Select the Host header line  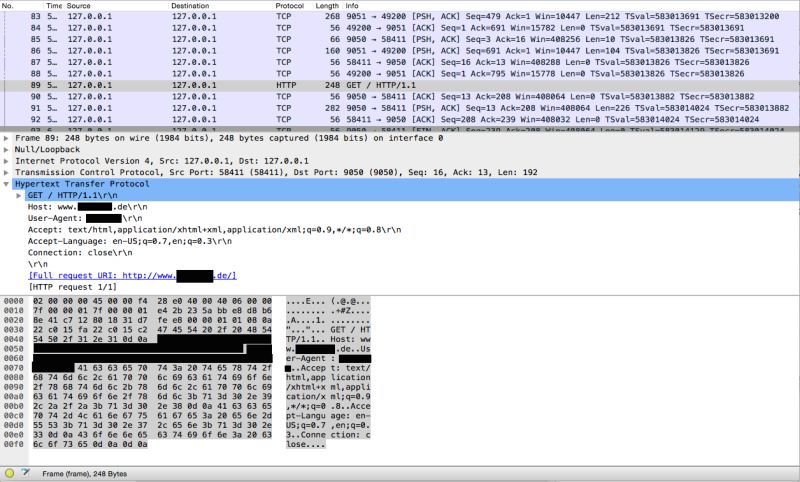(88, 207)
